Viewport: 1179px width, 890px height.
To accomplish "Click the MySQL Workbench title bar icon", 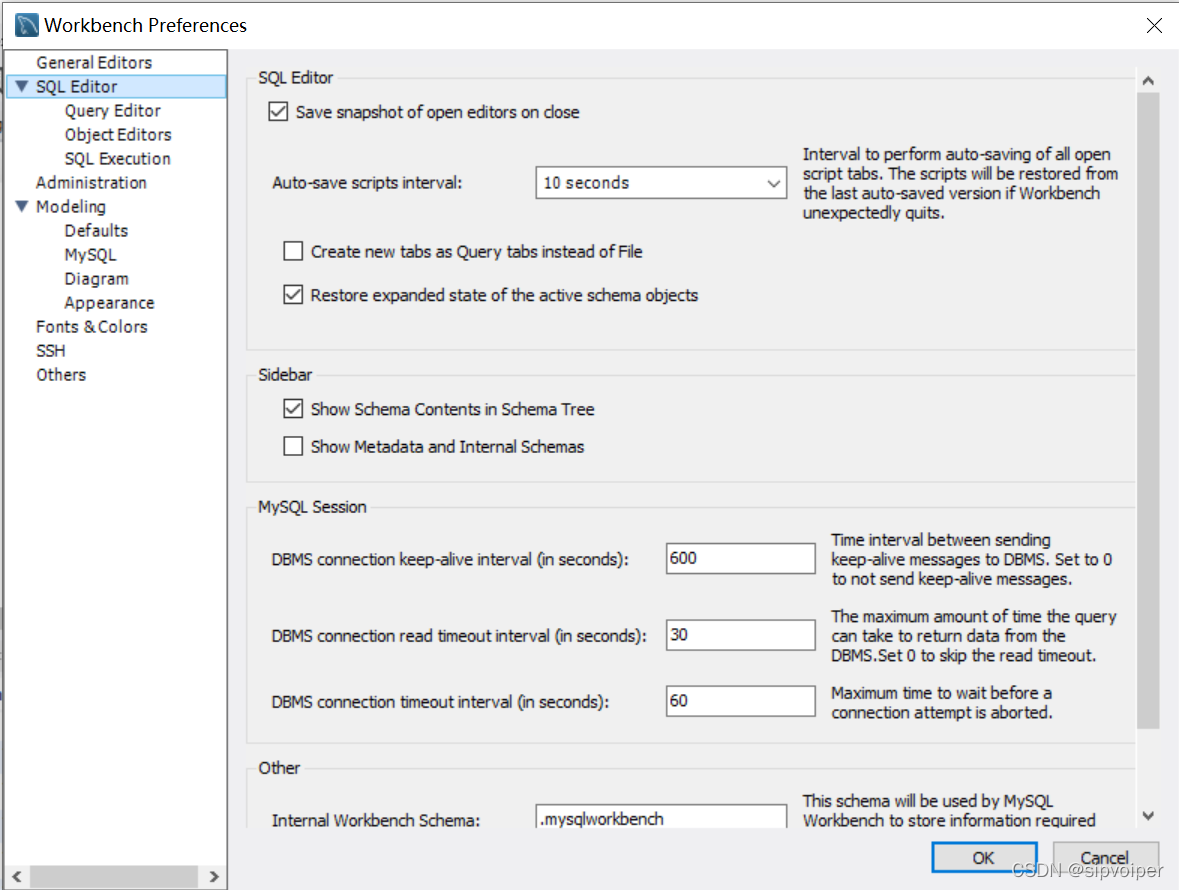I will point(26,25).
